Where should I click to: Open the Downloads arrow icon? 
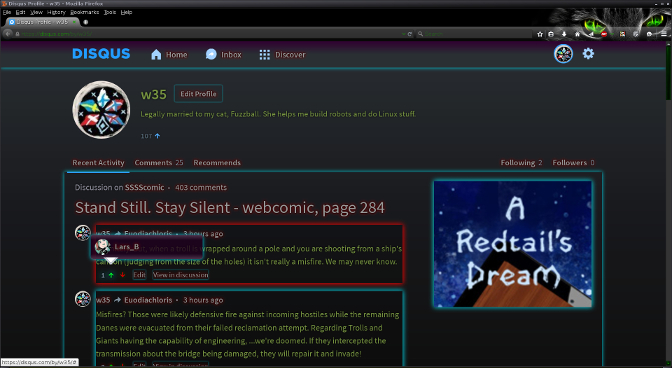pyautogui.click(x=564, y=34)
